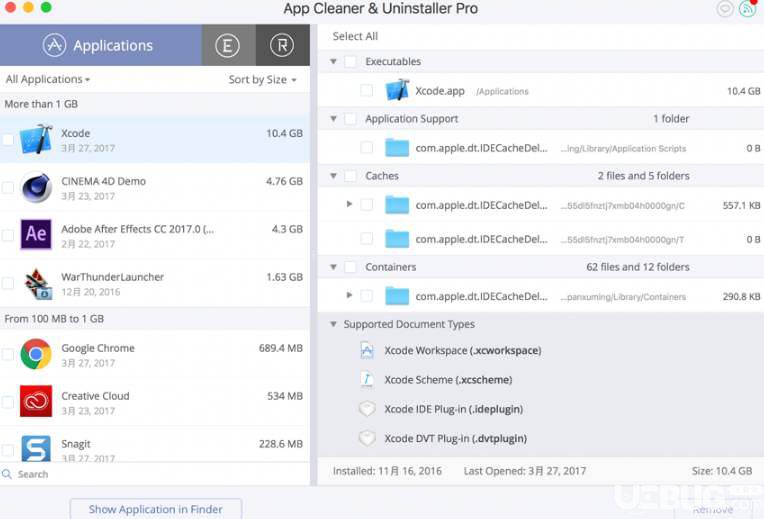Click folder icon of the Containers entry
The height and width of the screenshot is (519, 764).
tap(397, 296)
